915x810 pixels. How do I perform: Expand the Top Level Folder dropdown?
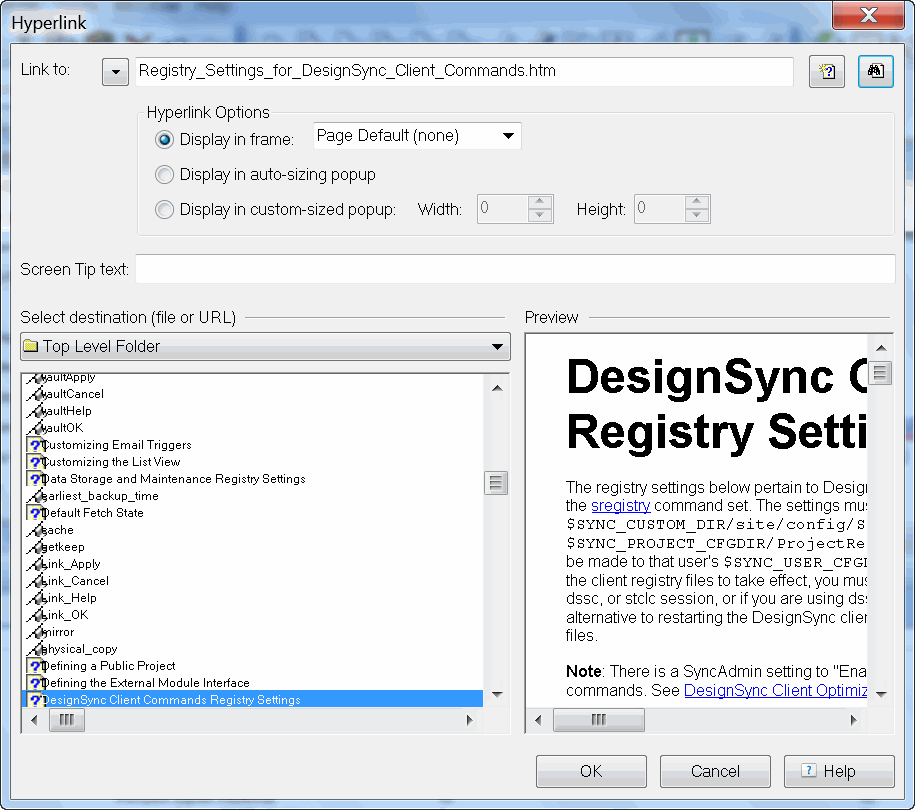[265, 347]
